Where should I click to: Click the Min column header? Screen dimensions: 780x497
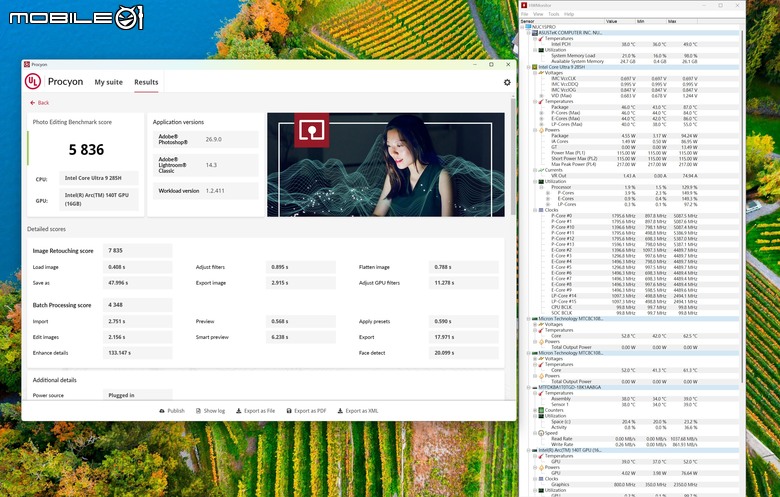point(651,21)
